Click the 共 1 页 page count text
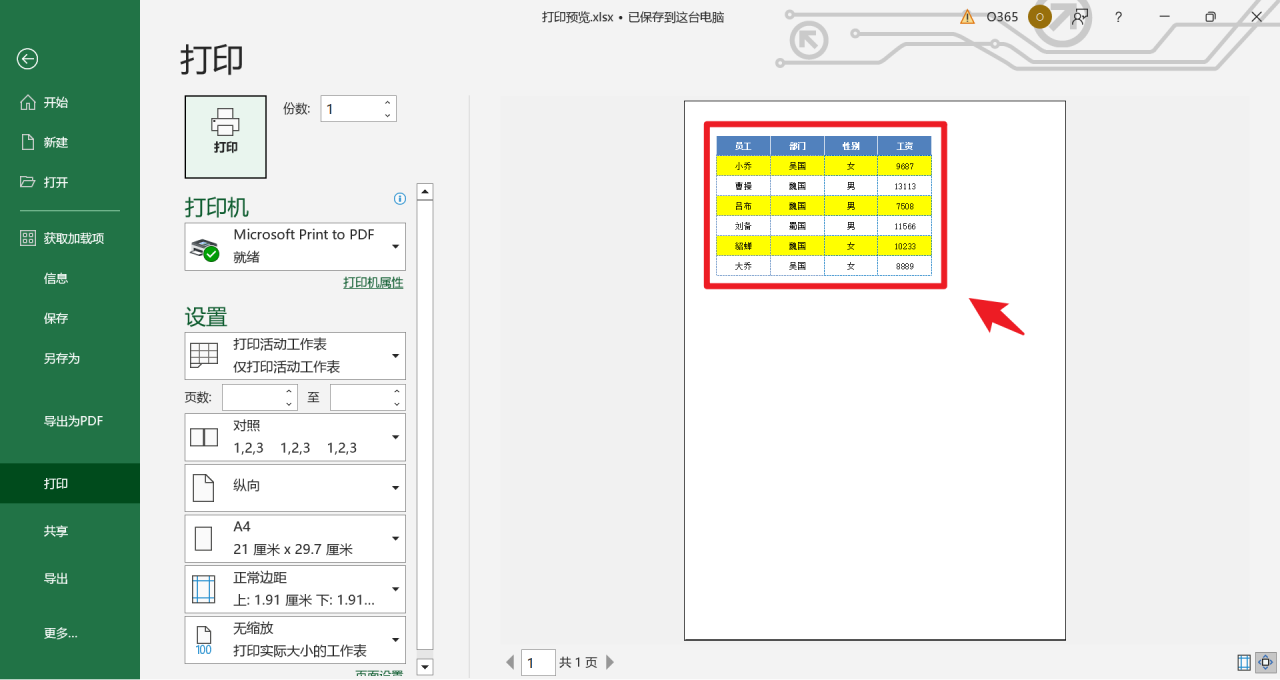The image size is (1280, 680). (578, 662)
